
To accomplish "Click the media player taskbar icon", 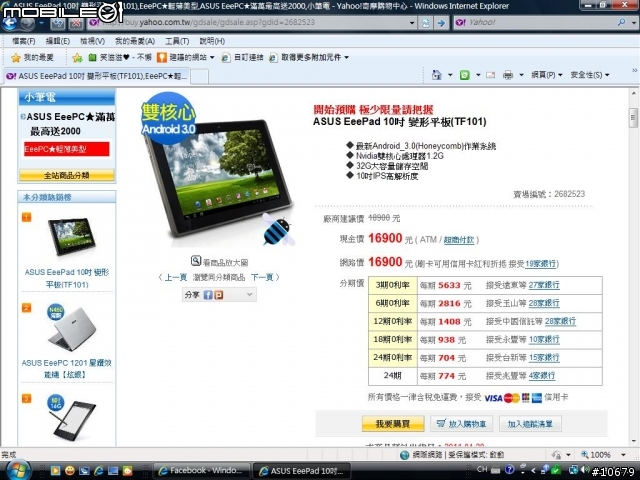I will coord(55,471).
